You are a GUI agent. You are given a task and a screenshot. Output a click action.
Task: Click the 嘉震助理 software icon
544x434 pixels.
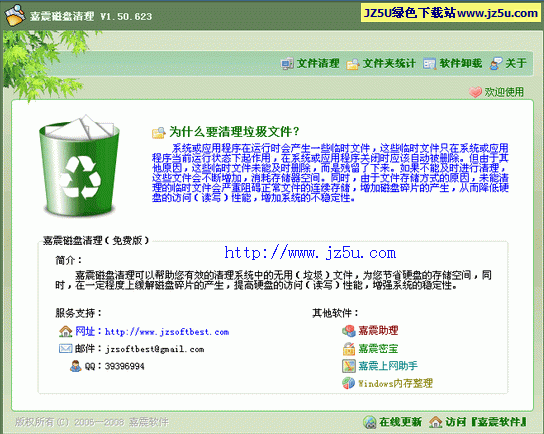[x=349, y=331]
